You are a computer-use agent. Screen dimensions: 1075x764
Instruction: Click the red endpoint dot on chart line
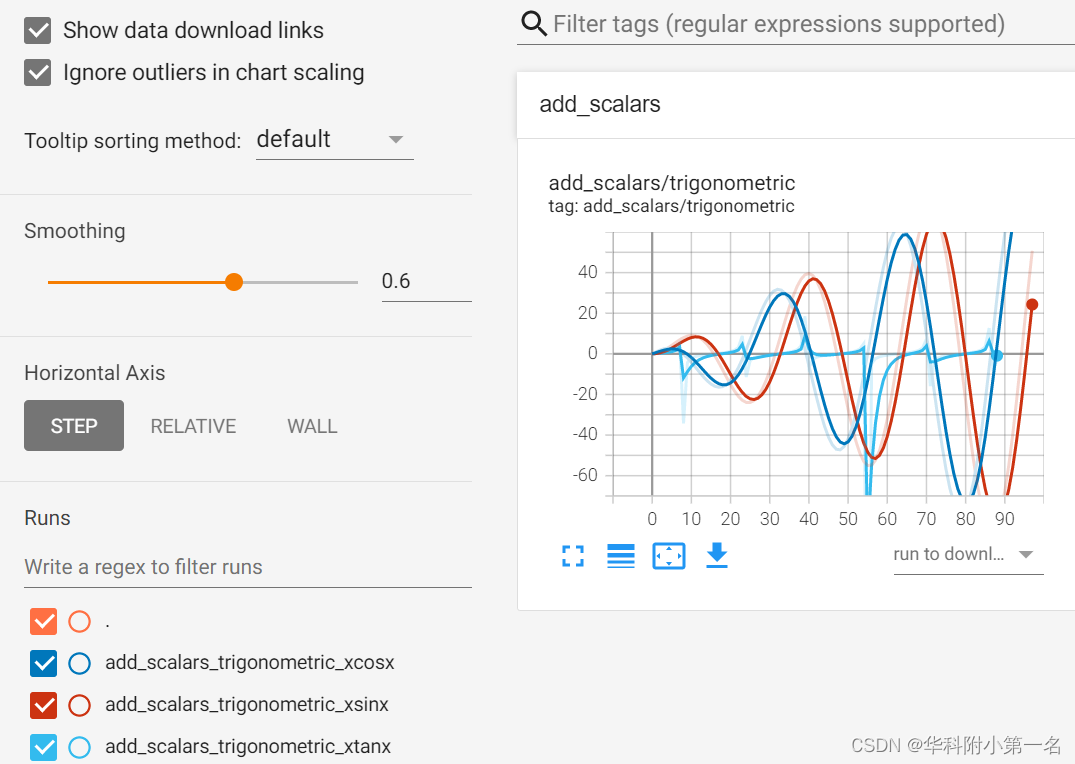pyautogui.click(x=1031, y=303)
